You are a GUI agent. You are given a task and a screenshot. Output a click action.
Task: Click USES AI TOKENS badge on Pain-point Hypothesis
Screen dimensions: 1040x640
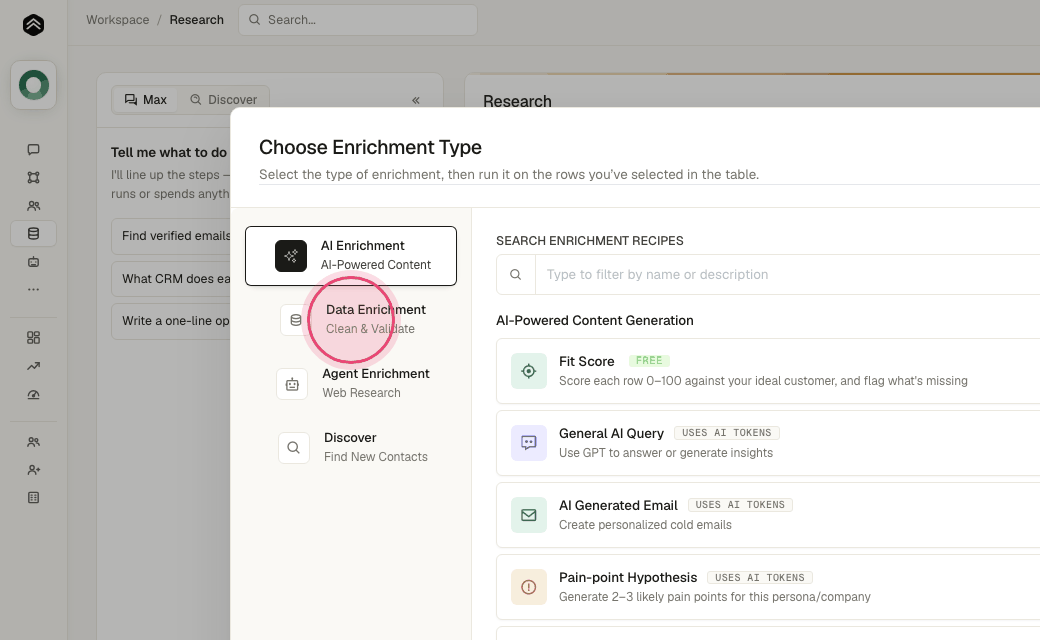click(x=759, y=578)
